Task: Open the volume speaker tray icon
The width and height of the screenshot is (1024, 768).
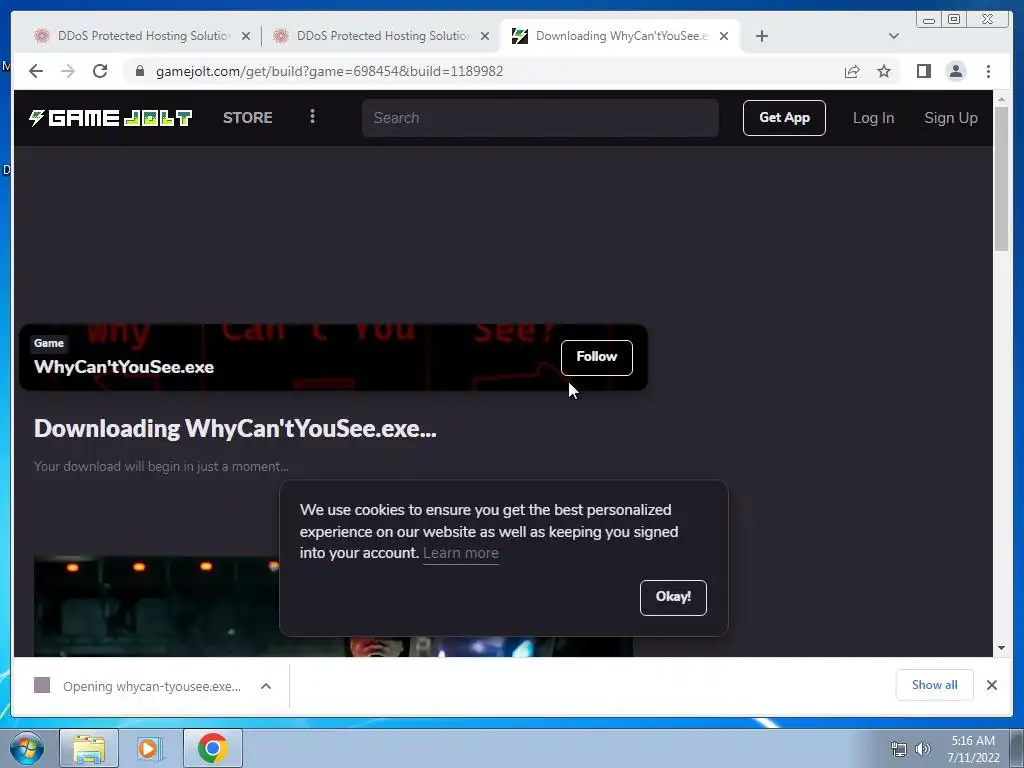Action: (x=923, y=749)
